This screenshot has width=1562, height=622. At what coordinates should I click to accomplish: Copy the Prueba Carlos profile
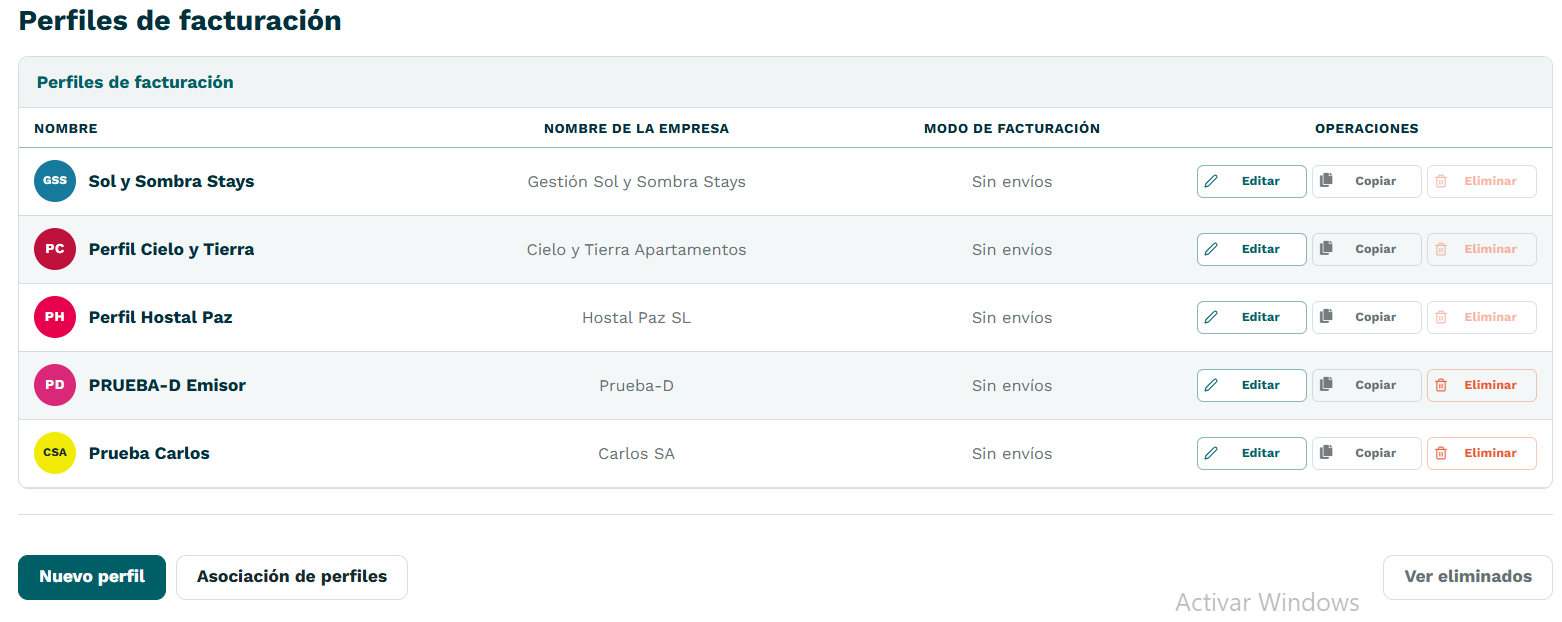[x=1366, y=453]
